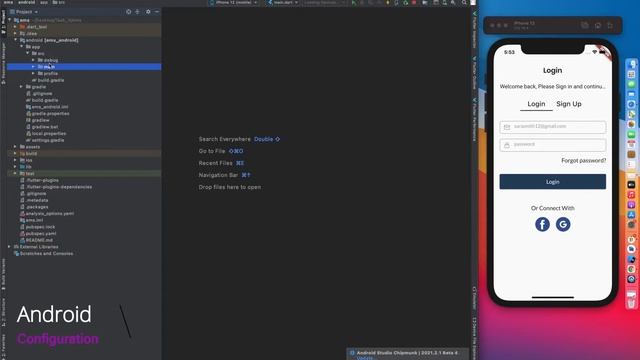Screen dimensions: 640x360
Task: Open Music app in the macOS dock
Action: tap(631, 195)
